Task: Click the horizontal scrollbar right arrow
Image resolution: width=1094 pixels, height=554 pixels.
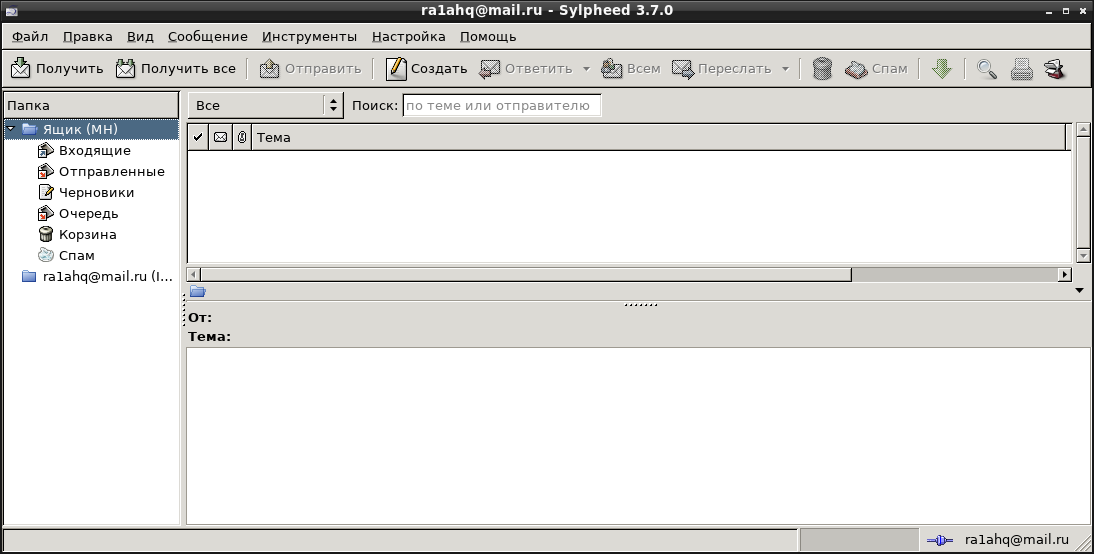Action: (1065, 274)
